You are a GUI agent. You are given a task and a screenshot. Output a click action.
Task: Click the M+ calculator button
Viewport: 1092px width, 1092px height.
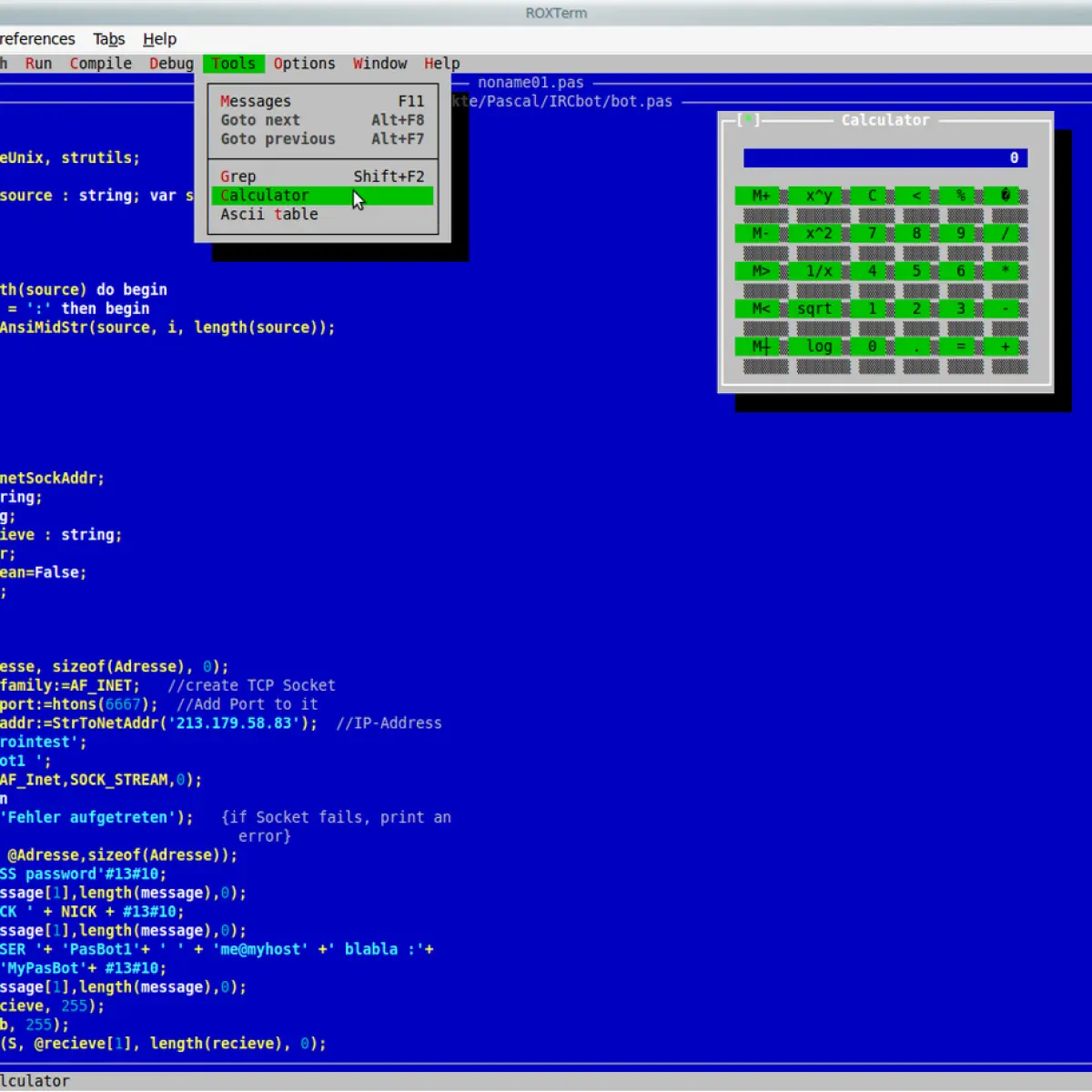point(757,196)
